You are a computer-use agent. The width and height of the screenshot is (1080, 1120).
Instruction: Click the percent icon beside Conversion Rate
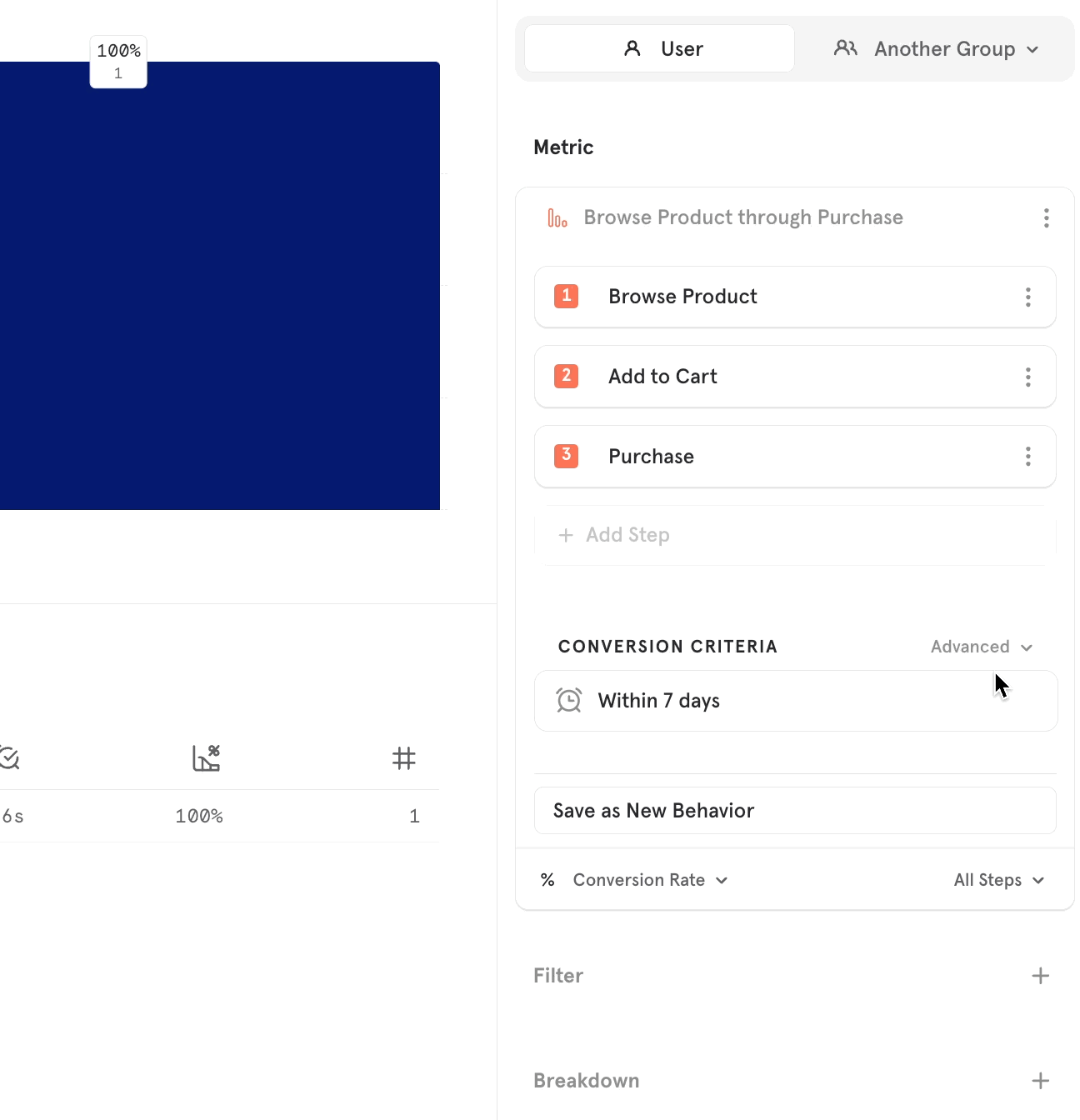547,880
